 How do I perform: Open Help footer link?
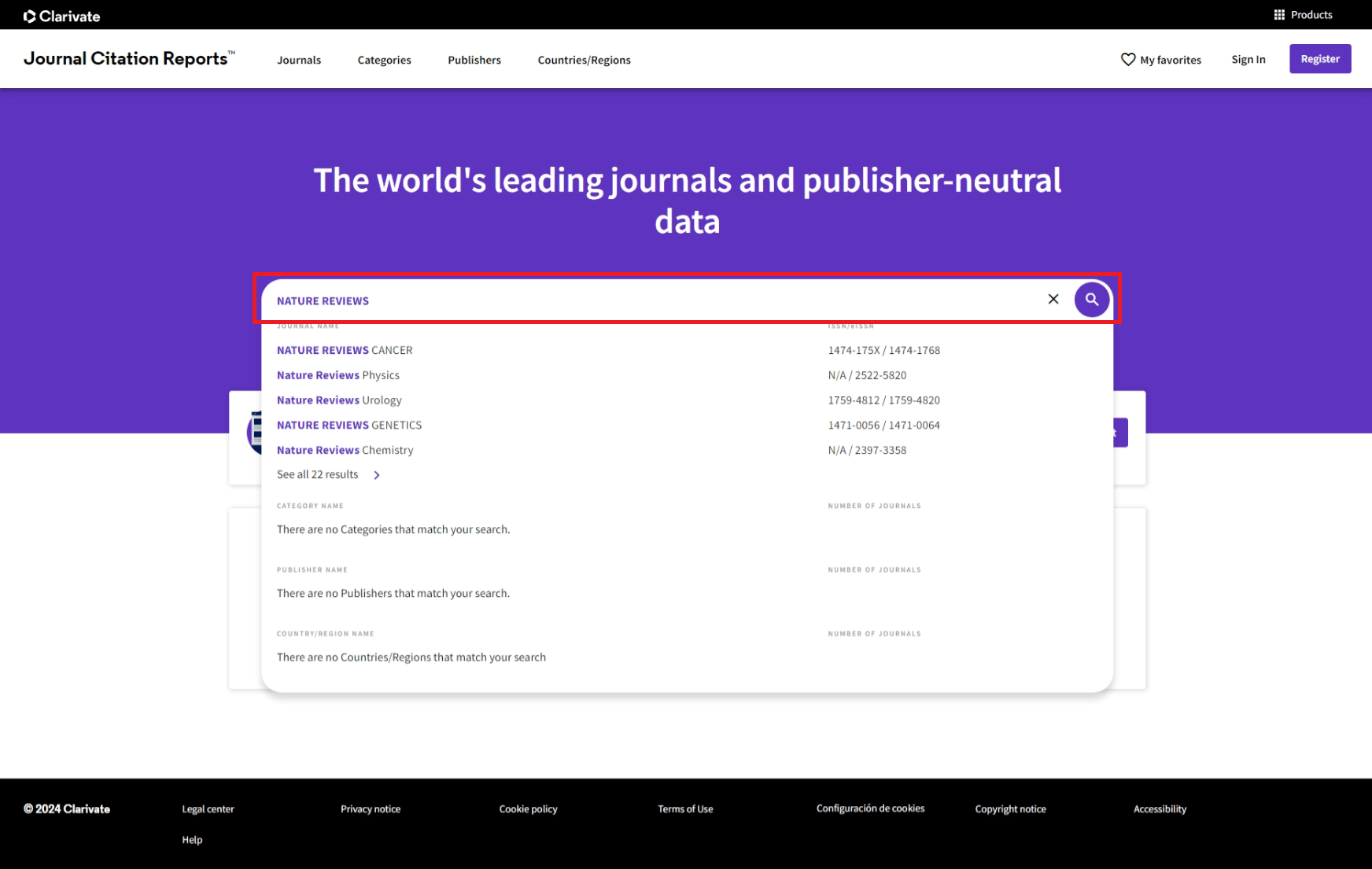(193, 840)
